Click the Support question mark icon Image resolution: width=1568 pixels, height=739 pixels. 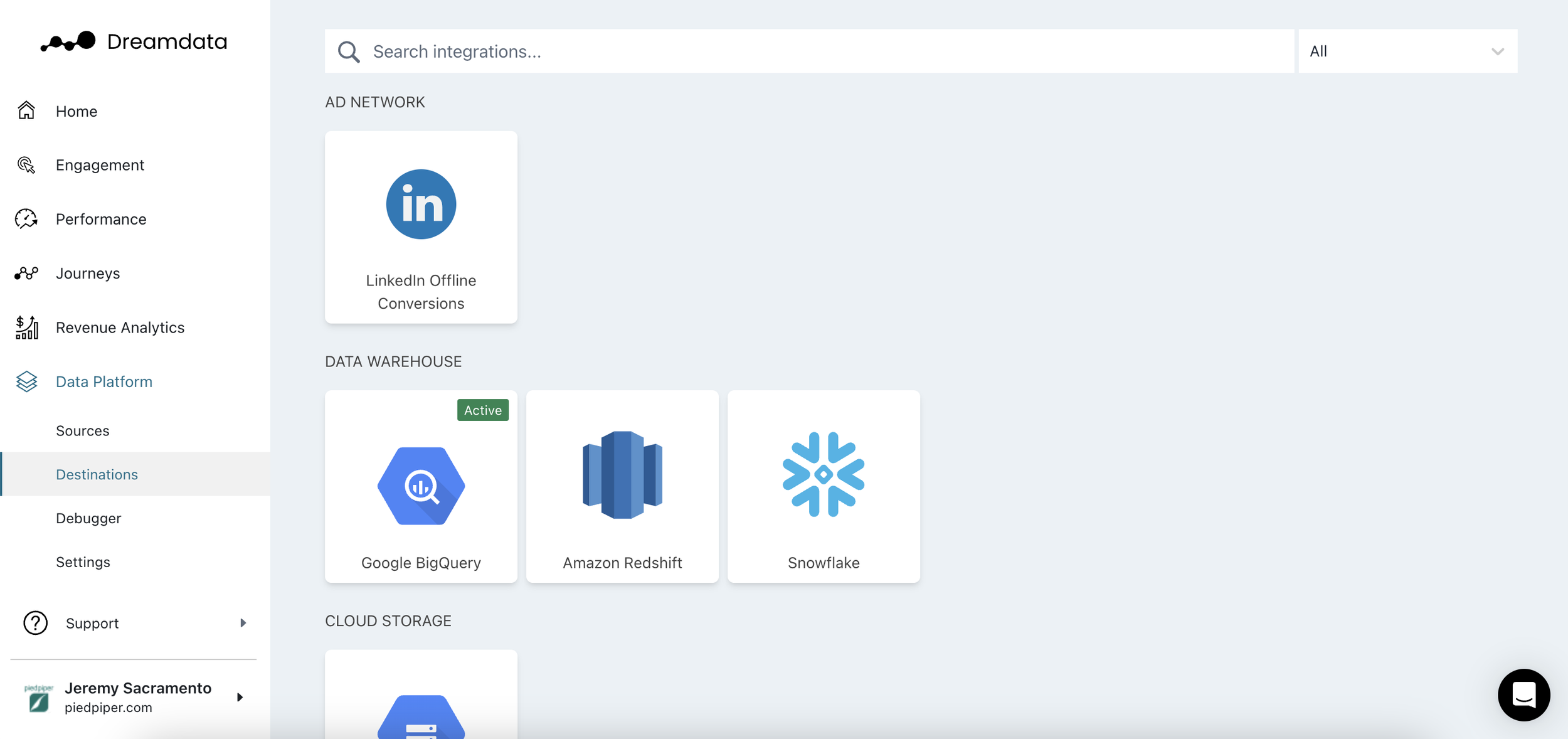tap(35, 623)
